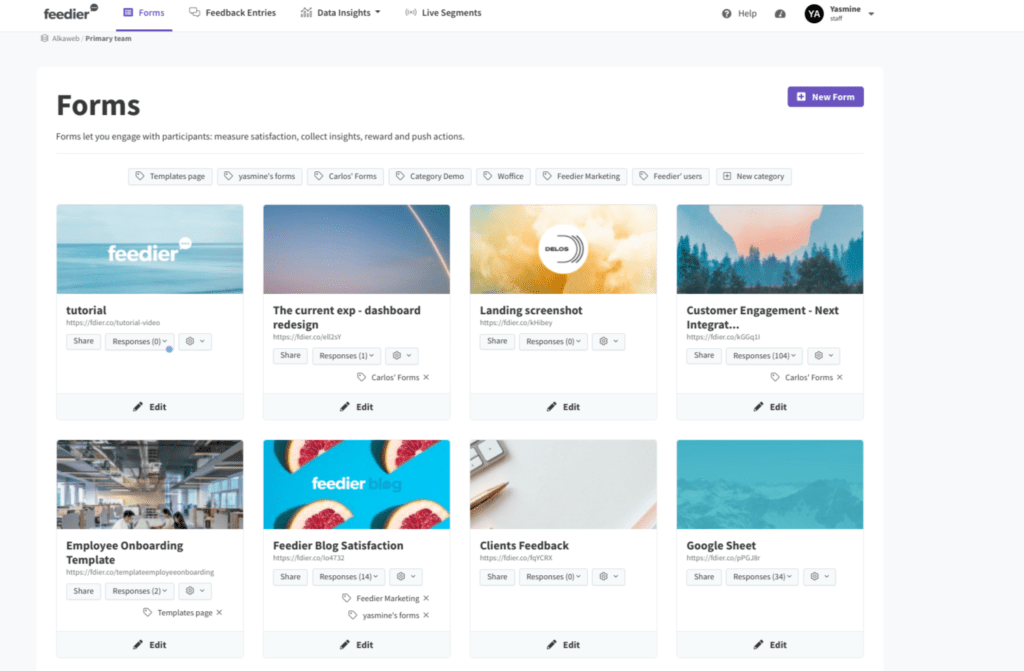
Task: Expand Responses (14) dropdown
Action: [x=349, y=576]
